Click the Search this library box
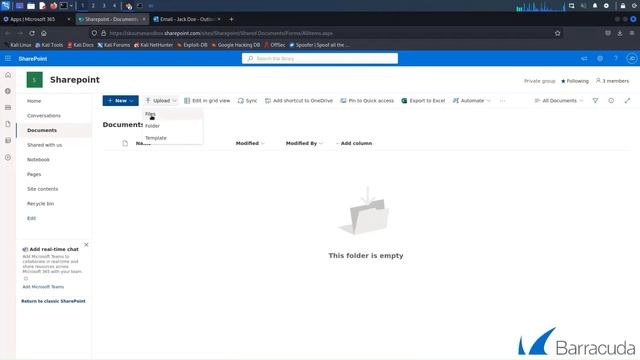640x360 pixels. tap(320, 58)
